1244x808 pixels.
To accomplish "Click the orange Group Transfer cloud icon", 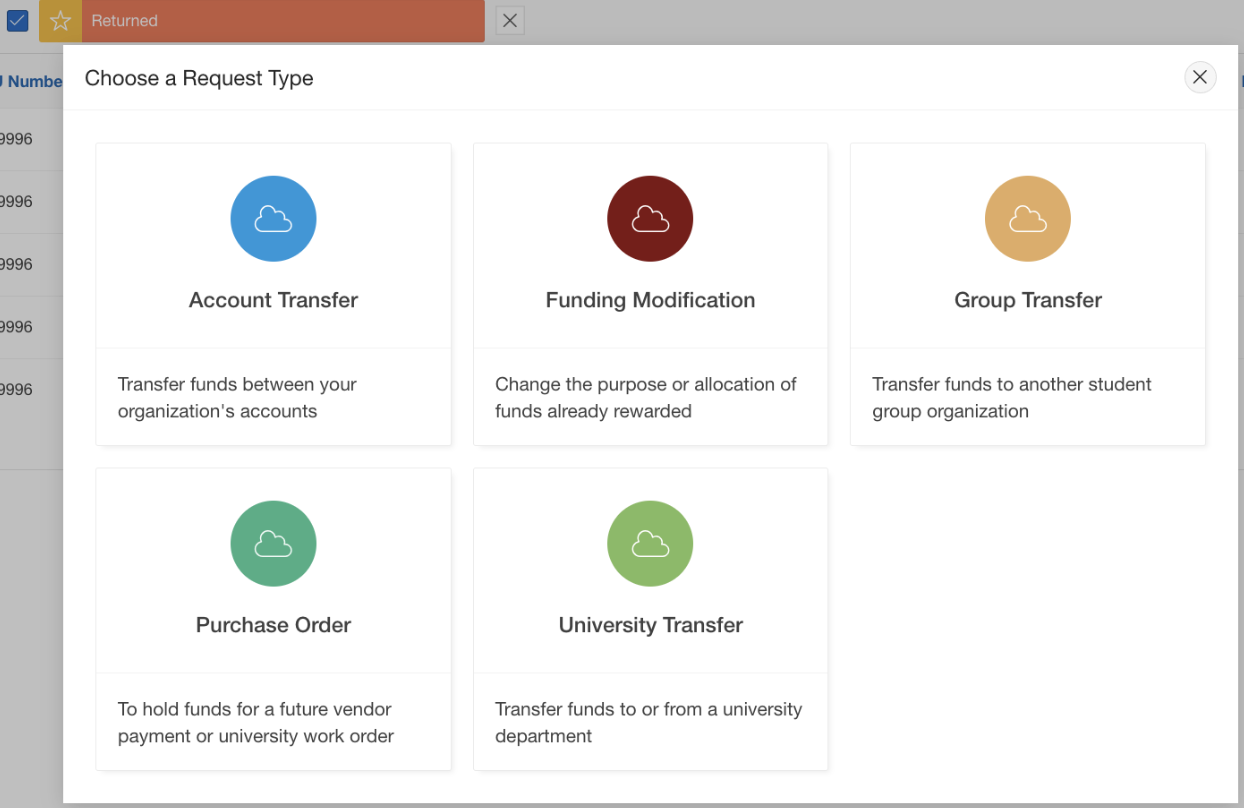I will pyautogui.click(x=1027, y=219).
